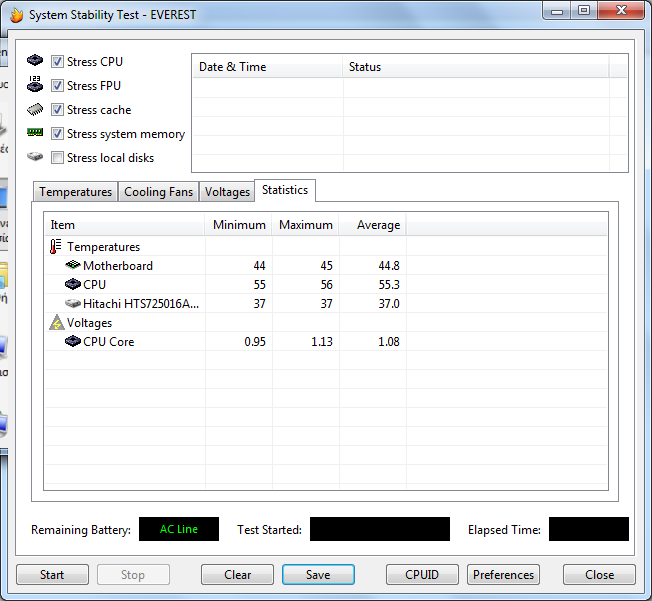Click the CPU Core maximum value 1.13
652x601 pixels.
(322, 341)
